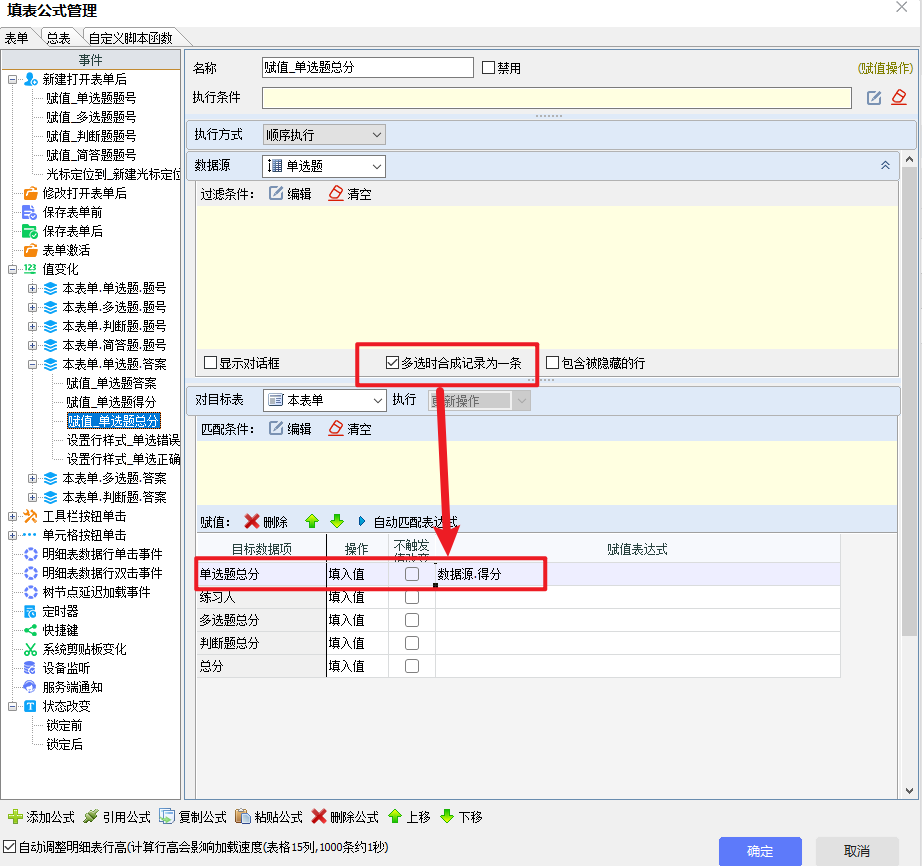
Task: Click the red eraser icon beside execution condition
Action: click(898, 97)
